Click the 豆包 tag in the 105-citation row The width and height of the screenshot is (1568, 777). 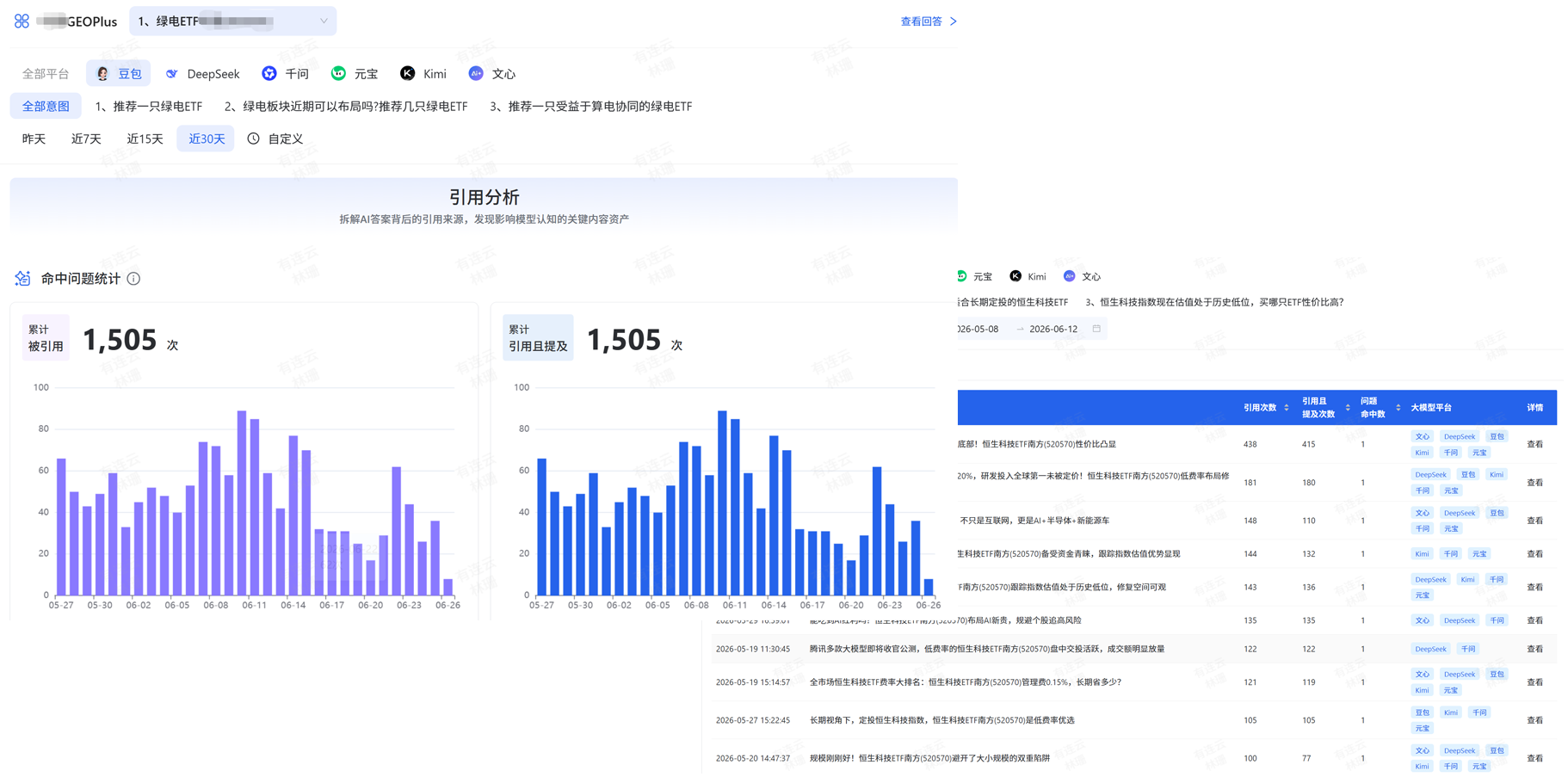coord(1422,713)
